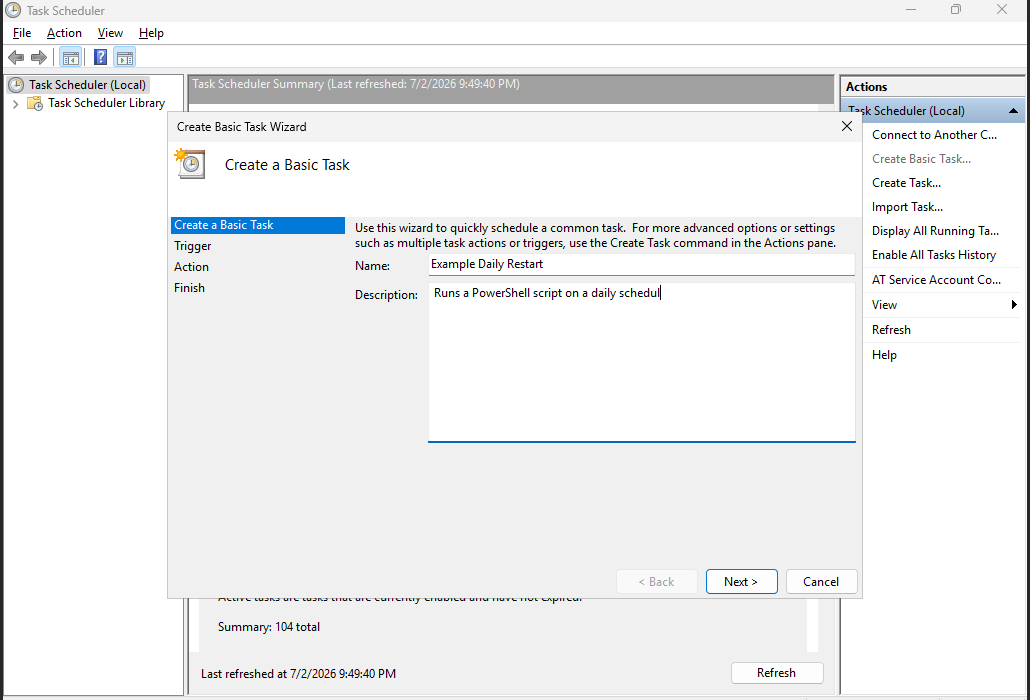
Task: Click the 'Last refreshed at' status text
Action: (298, 674)
